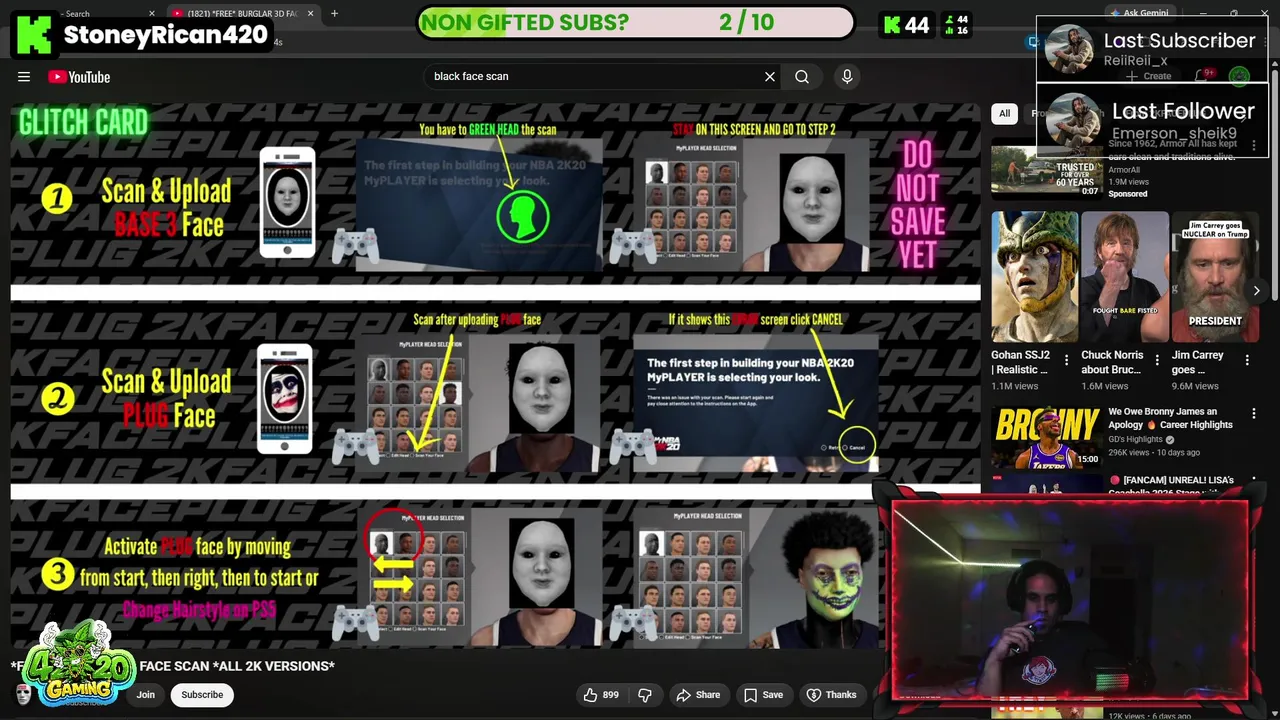
Task: Open the Jim Carrey short options menu
Action: [1247, 360]
